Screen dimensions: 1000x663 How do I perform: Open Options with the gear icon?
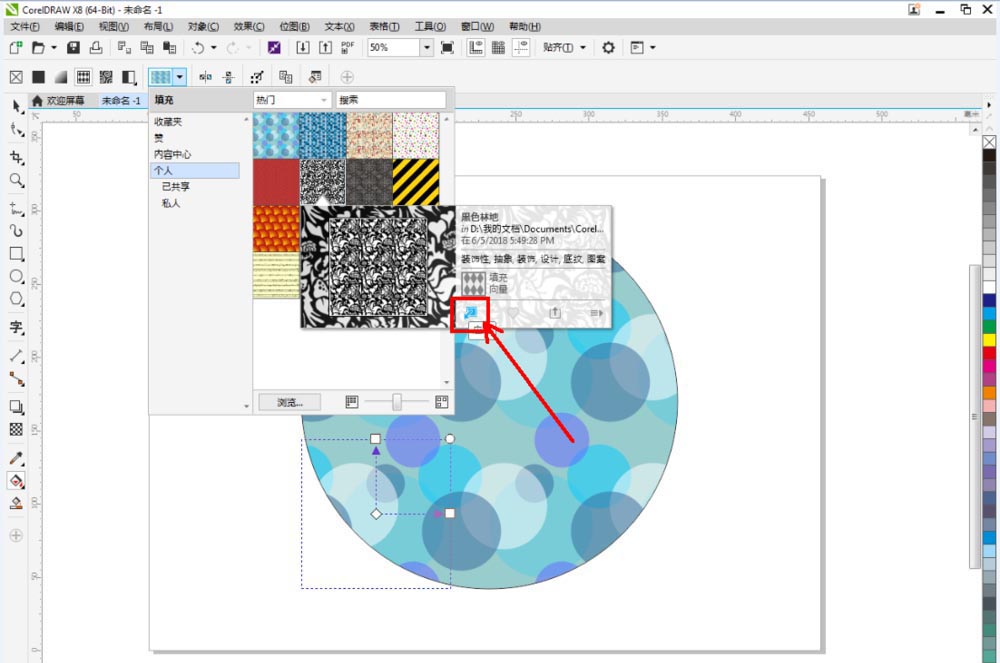(608, 48)
